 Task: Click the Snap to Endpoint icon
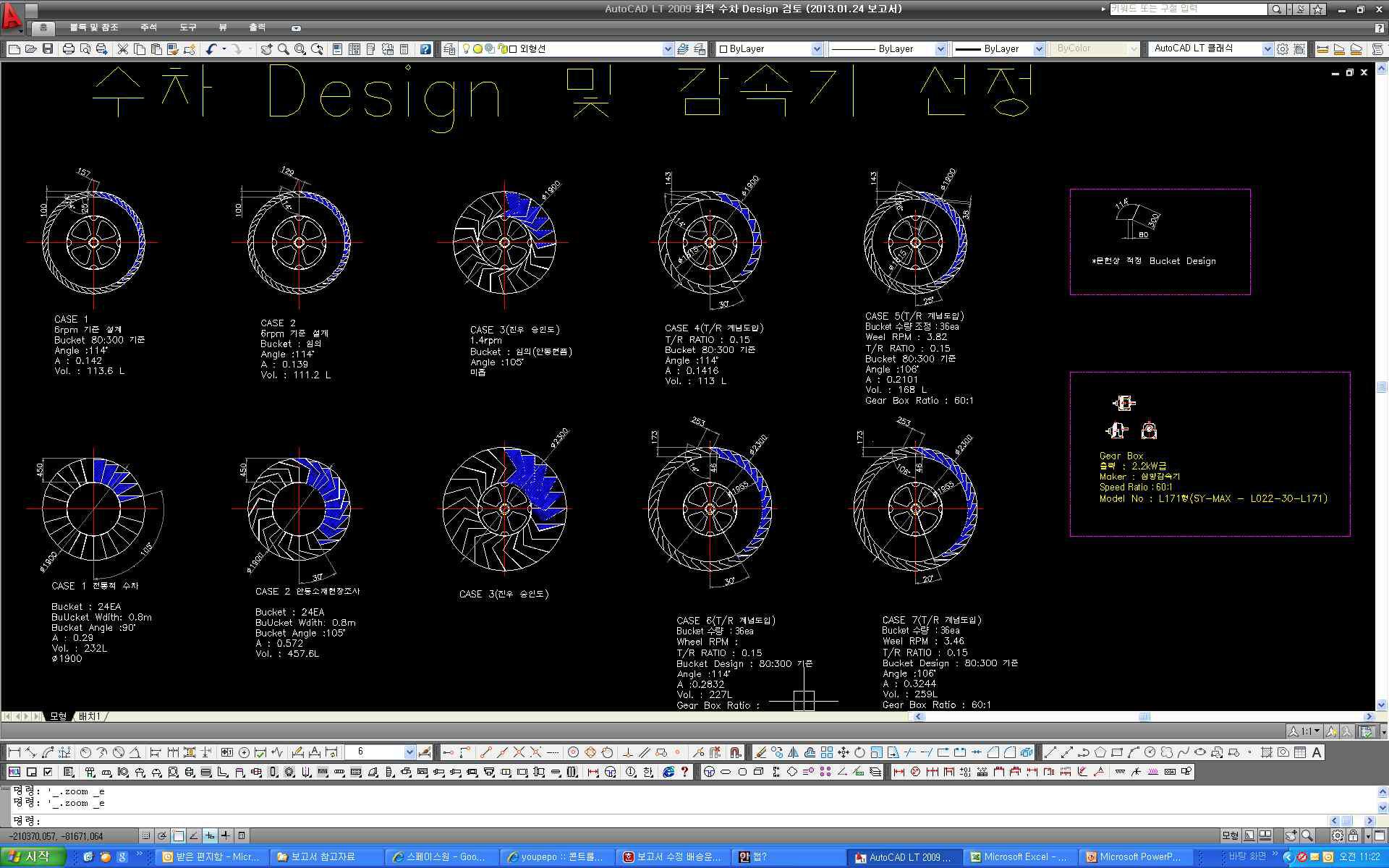click(485, 752)
